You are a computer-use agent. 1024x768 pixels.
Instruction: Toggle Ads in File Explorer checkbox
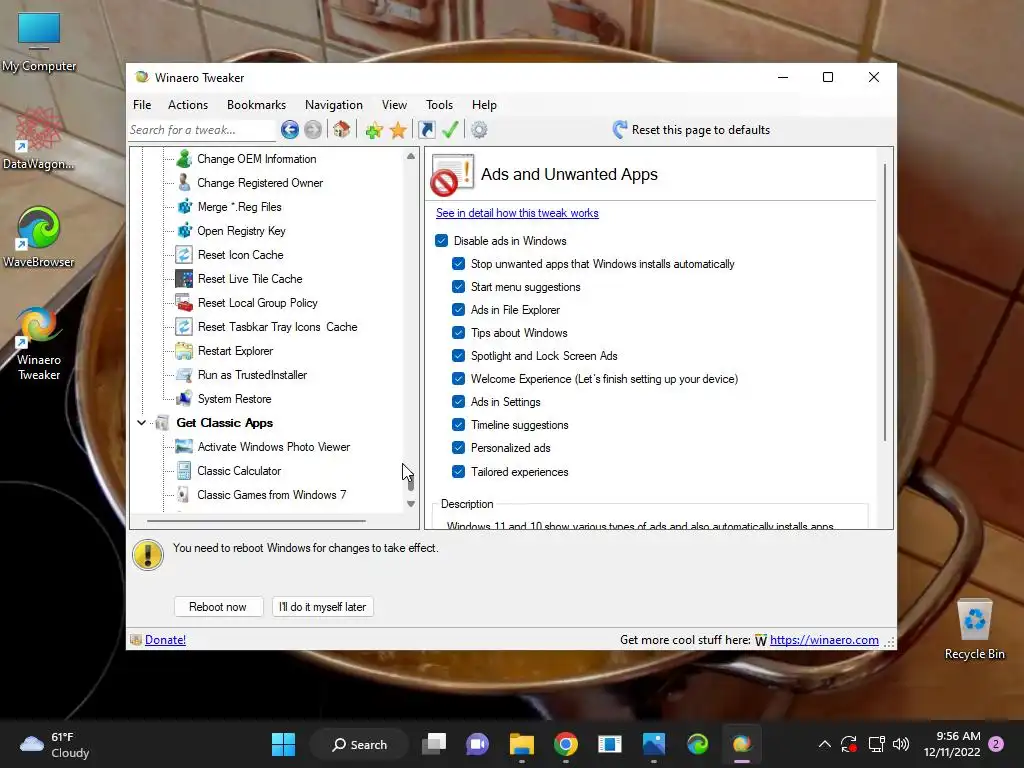(458, 310)
